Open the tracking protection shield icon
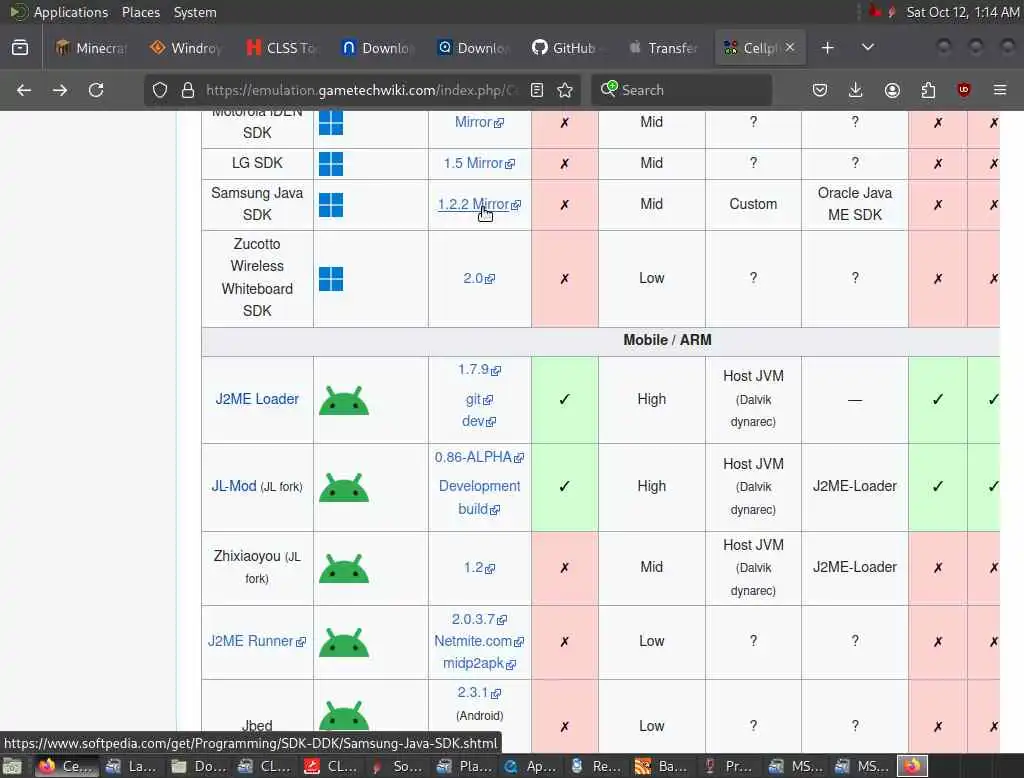 [160, 90]
